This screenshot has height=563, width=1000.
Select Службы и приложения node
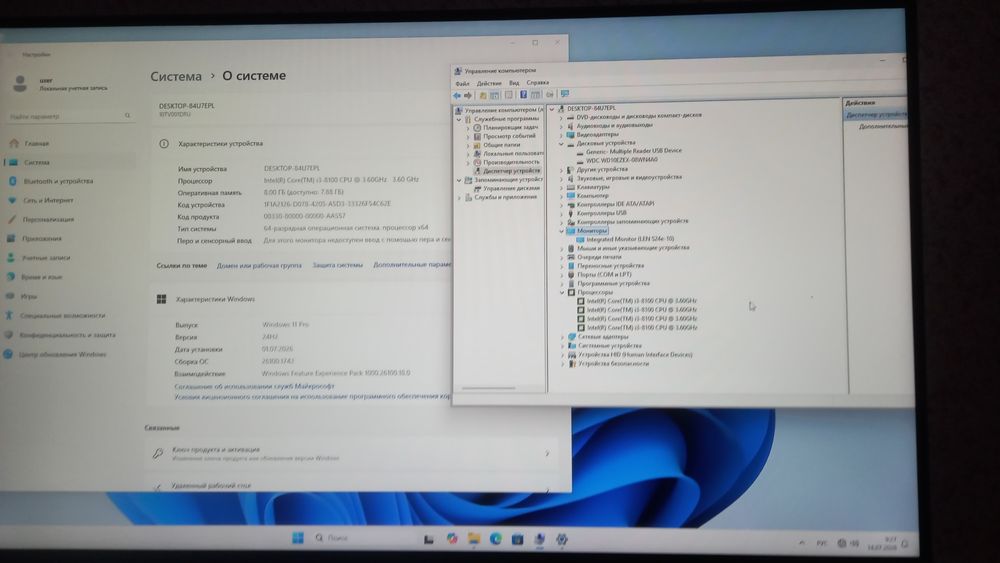click(505, 197)
